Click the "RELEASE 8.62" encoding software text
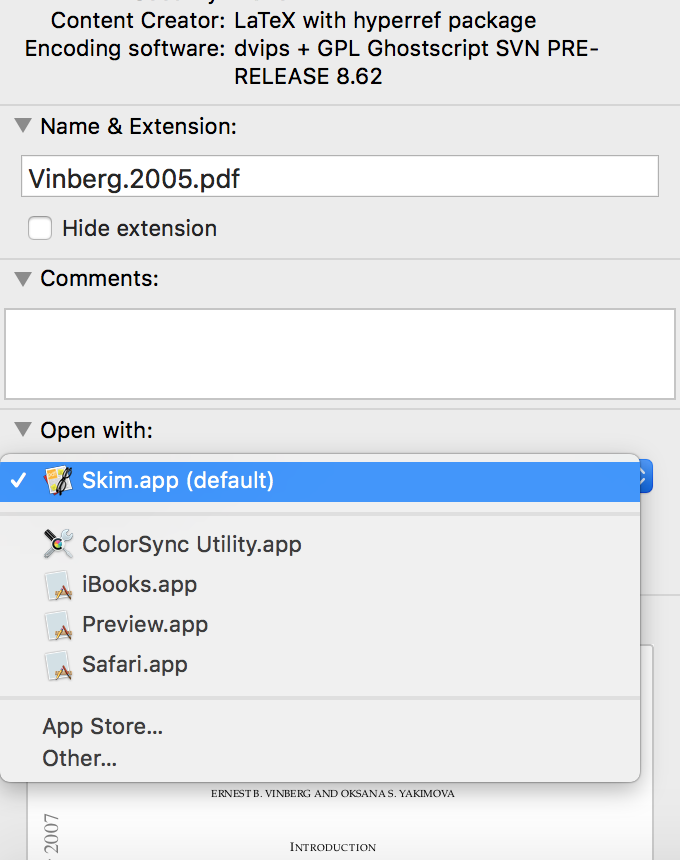 (x=308, y=76)
